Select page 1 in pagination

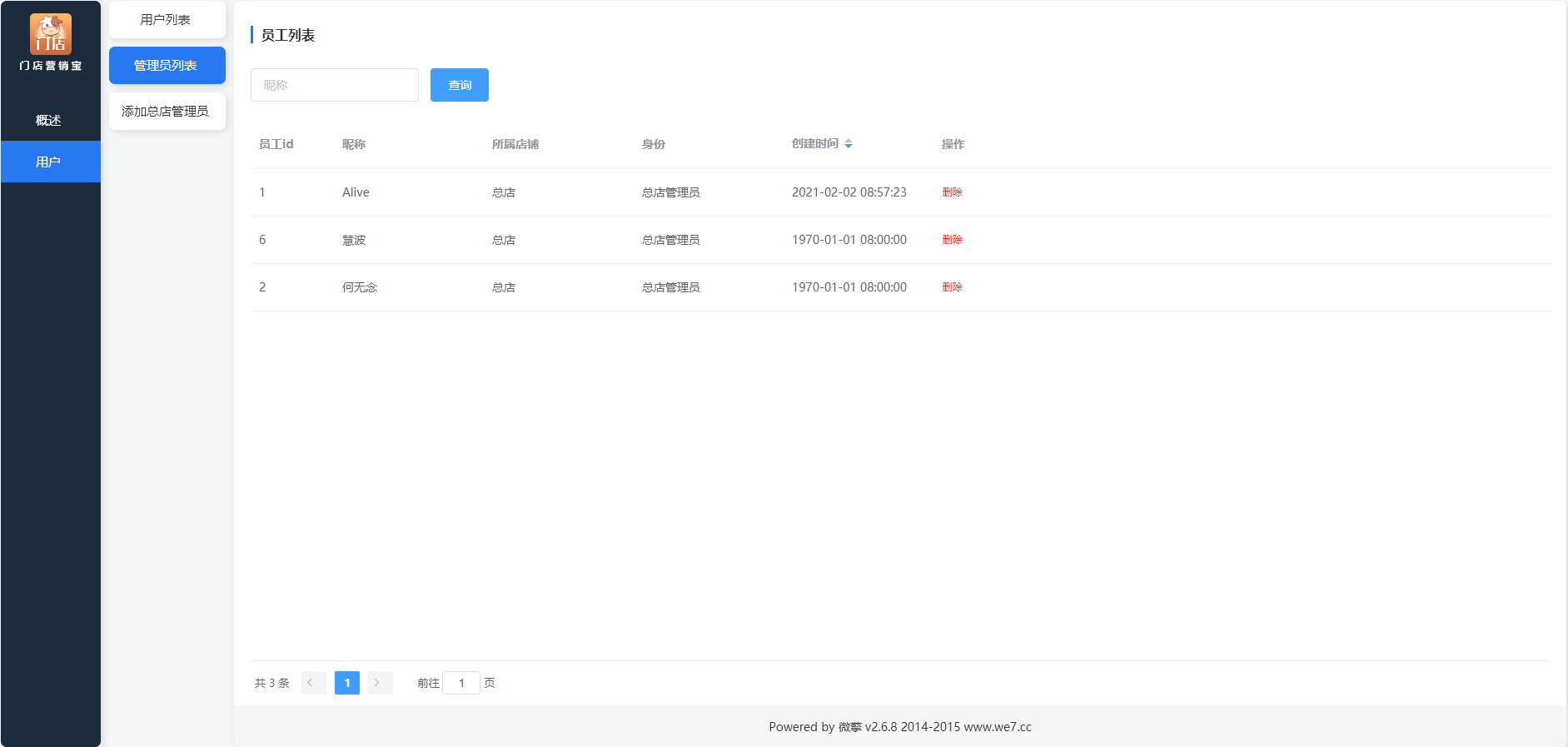(347, 683)
